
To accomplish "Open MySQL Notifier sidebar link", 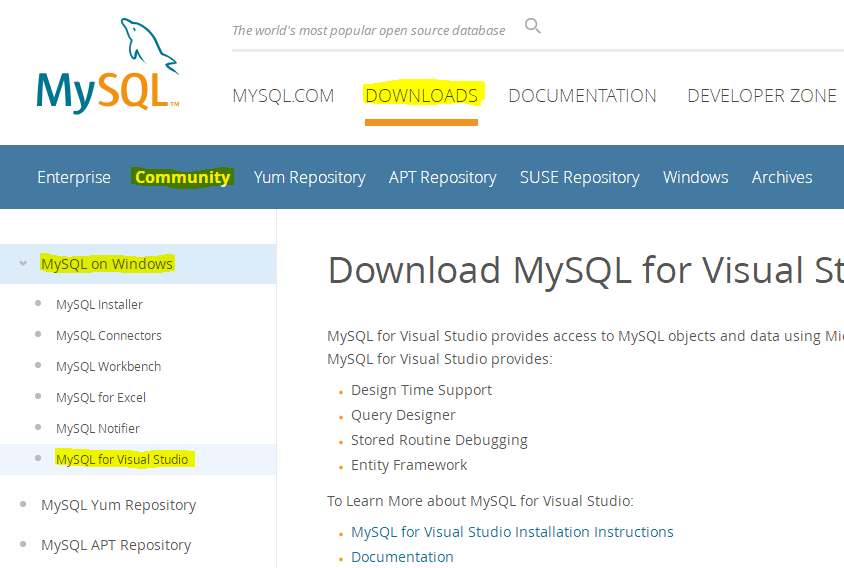I will point(98,429).
